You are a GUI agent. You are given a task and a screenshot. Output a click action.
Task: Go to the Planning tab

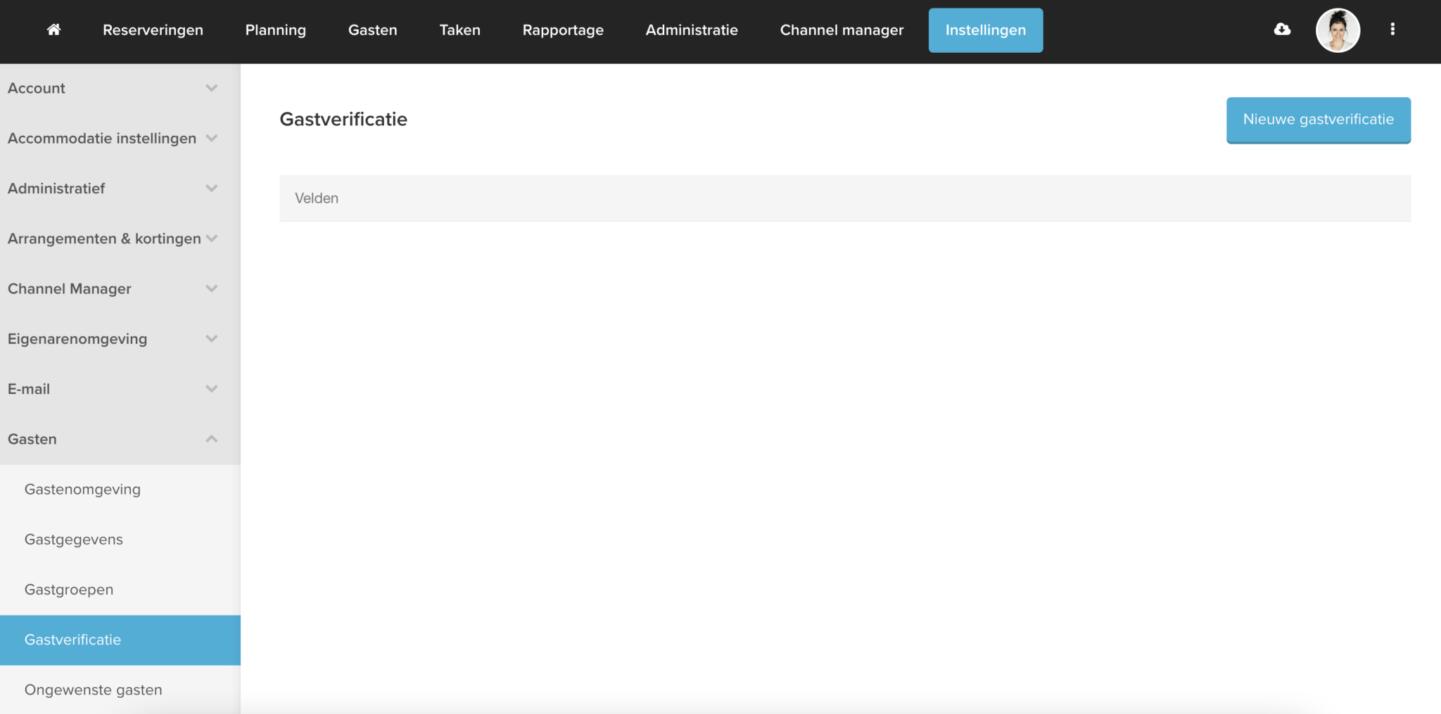(275, 30)
